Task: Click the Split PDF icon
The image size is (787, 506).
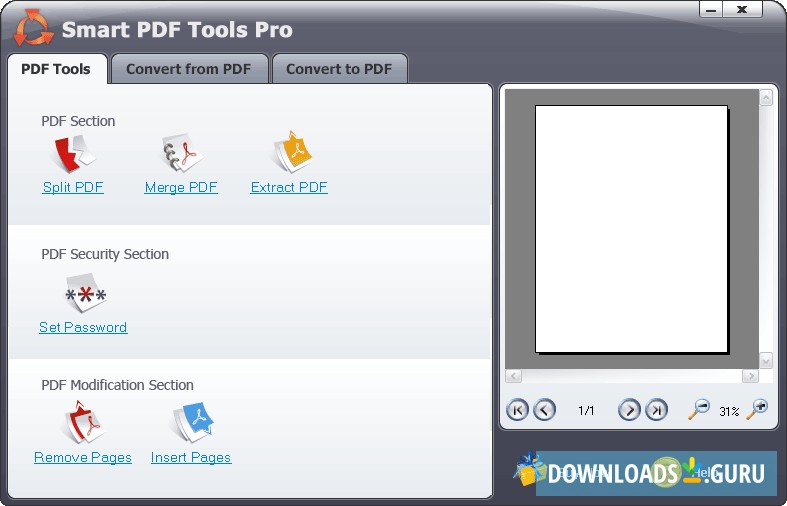Action: 74,153
